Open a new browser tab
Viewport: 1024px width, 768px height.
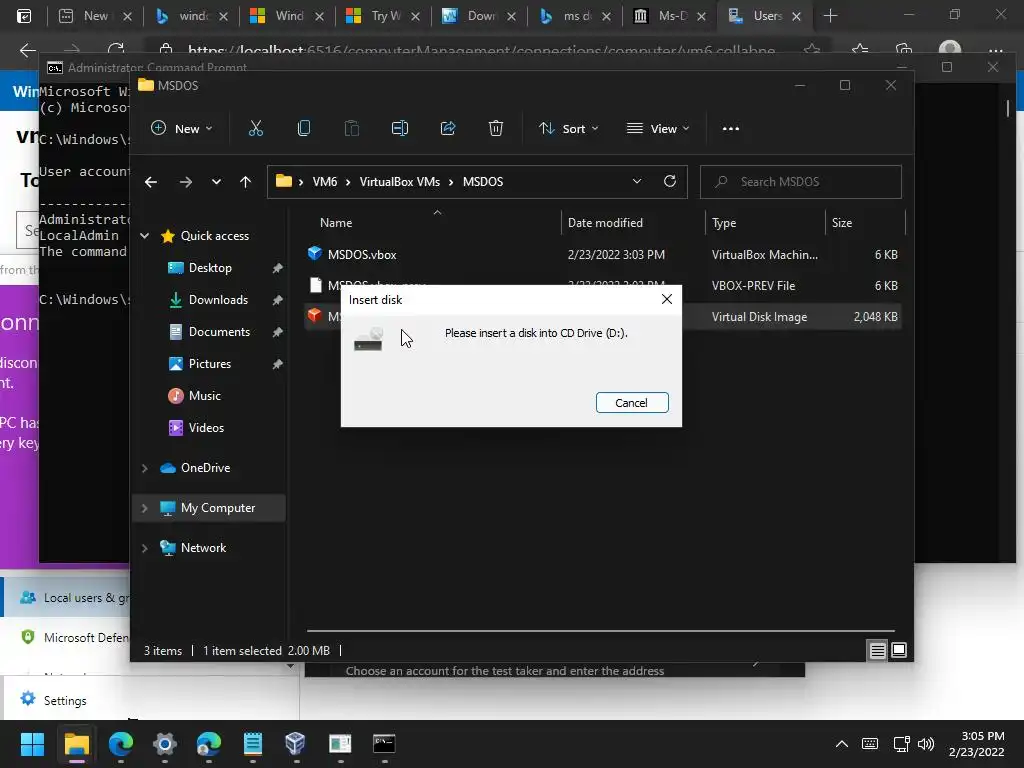pyautogui.click(x=830, y=16)
